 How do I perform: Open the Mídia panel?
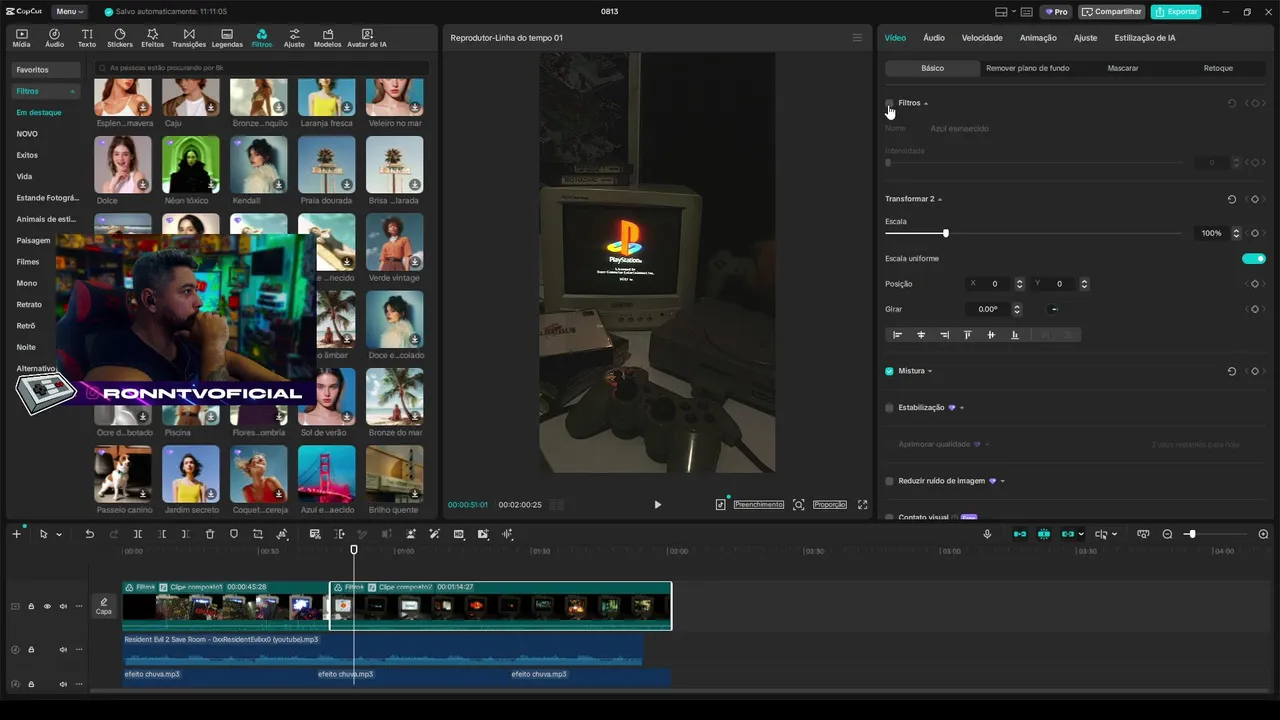(21, 38)
